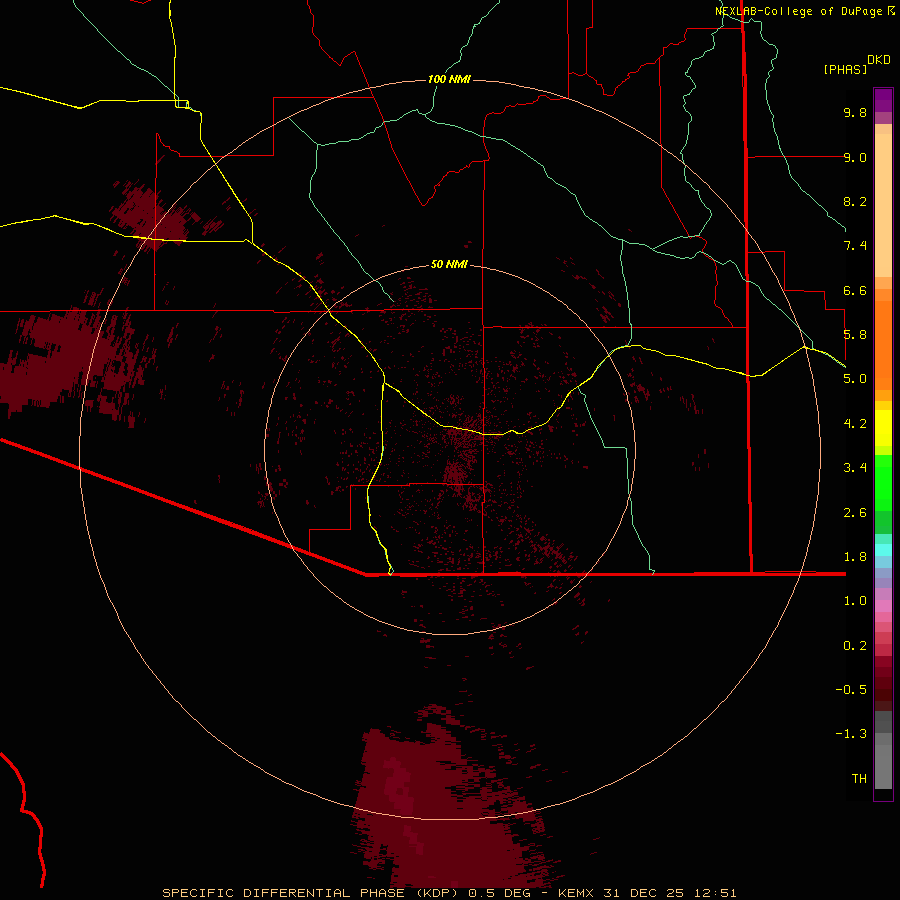900x900 pixels.
Task: Click the KEMX station identifier in the caption
Action: [575, 893]
